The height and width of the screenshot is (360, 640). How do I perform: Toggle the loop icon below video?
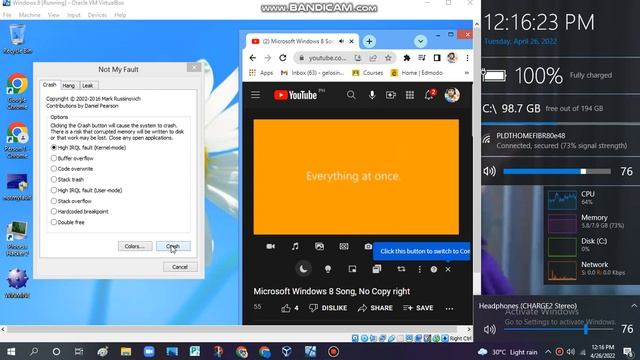(401, 269)
